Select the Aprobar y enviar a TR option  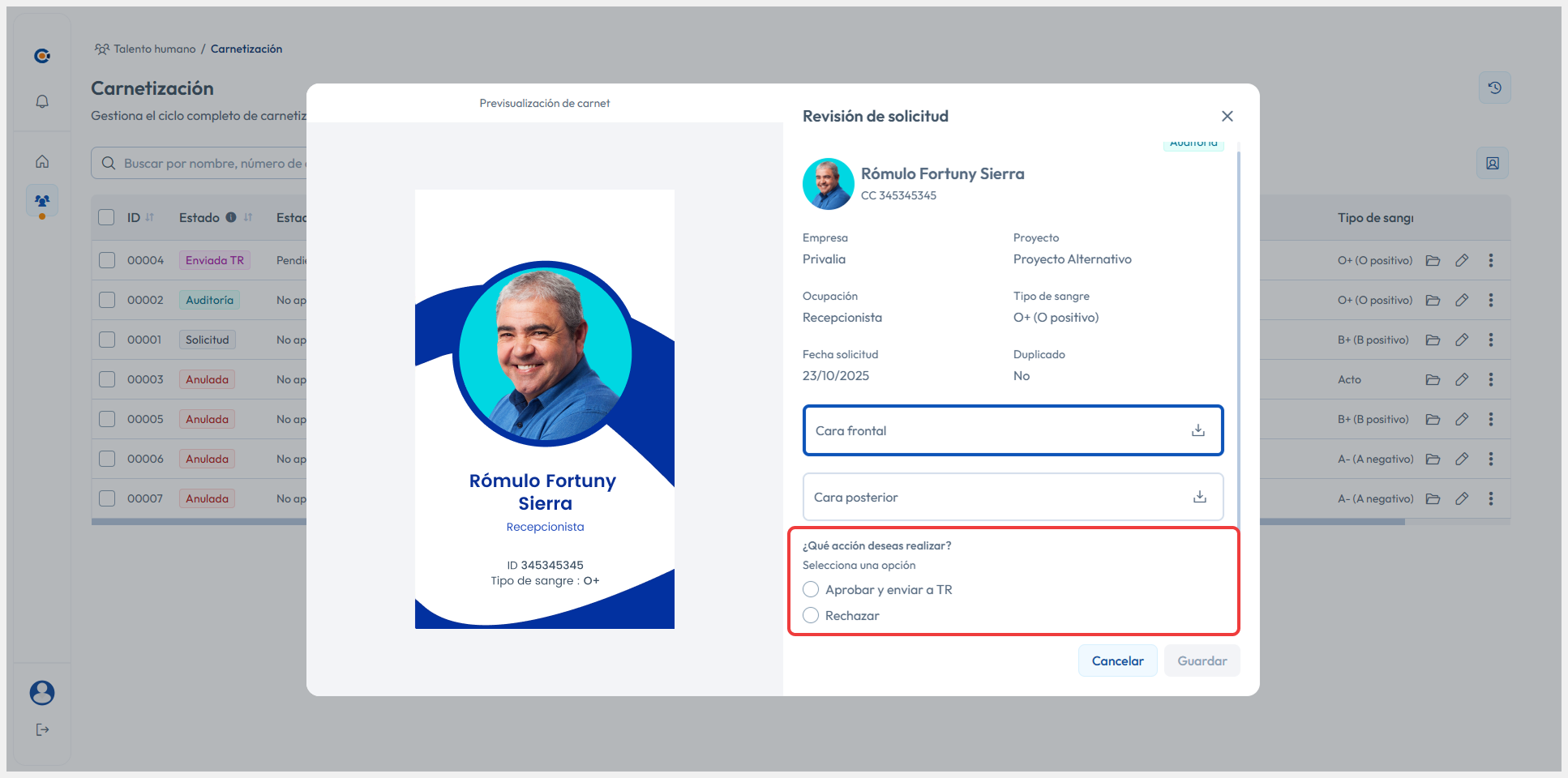(811, 589)
